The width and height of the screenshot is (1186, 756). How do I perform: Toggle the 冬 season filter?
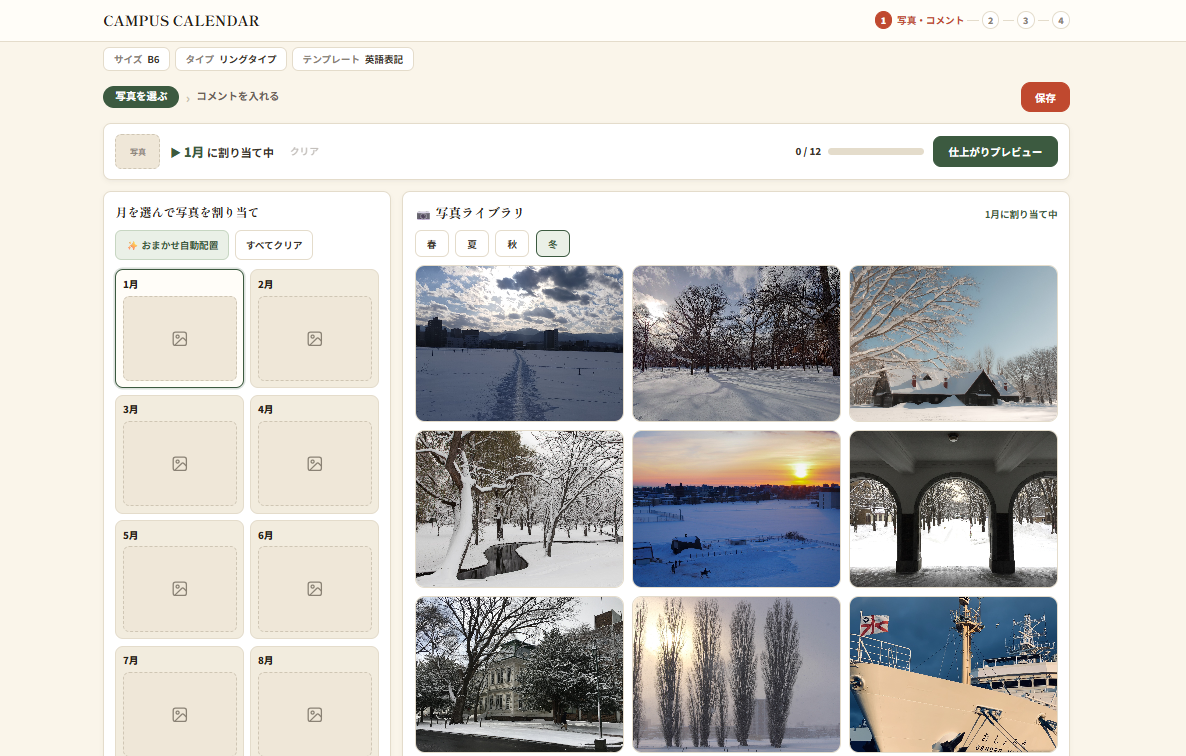point(553,244)
